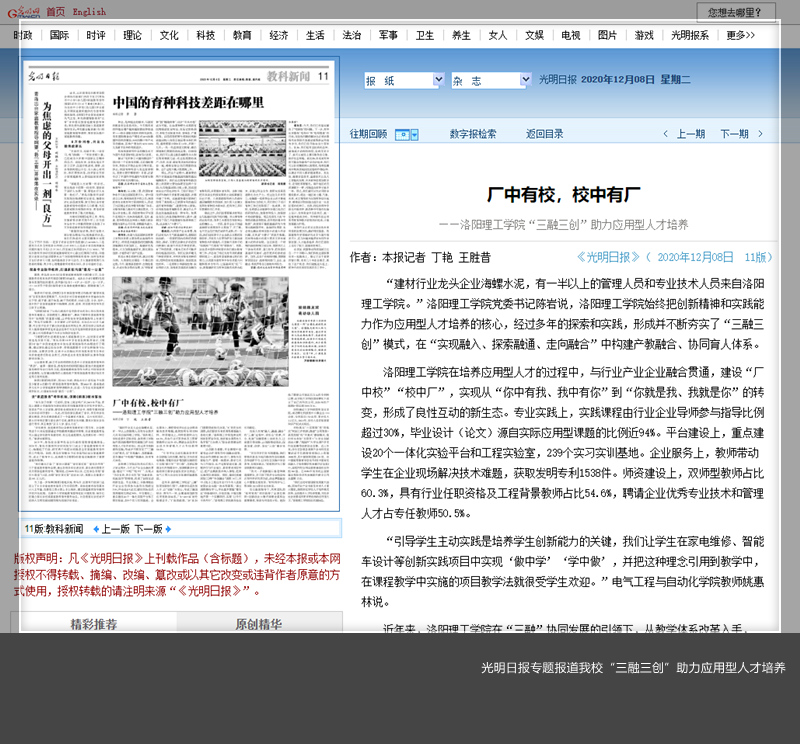The width and height of the screenshot is (800, 744).
Task: Click the 您想去哪里? button
Action: pos(736,12)
